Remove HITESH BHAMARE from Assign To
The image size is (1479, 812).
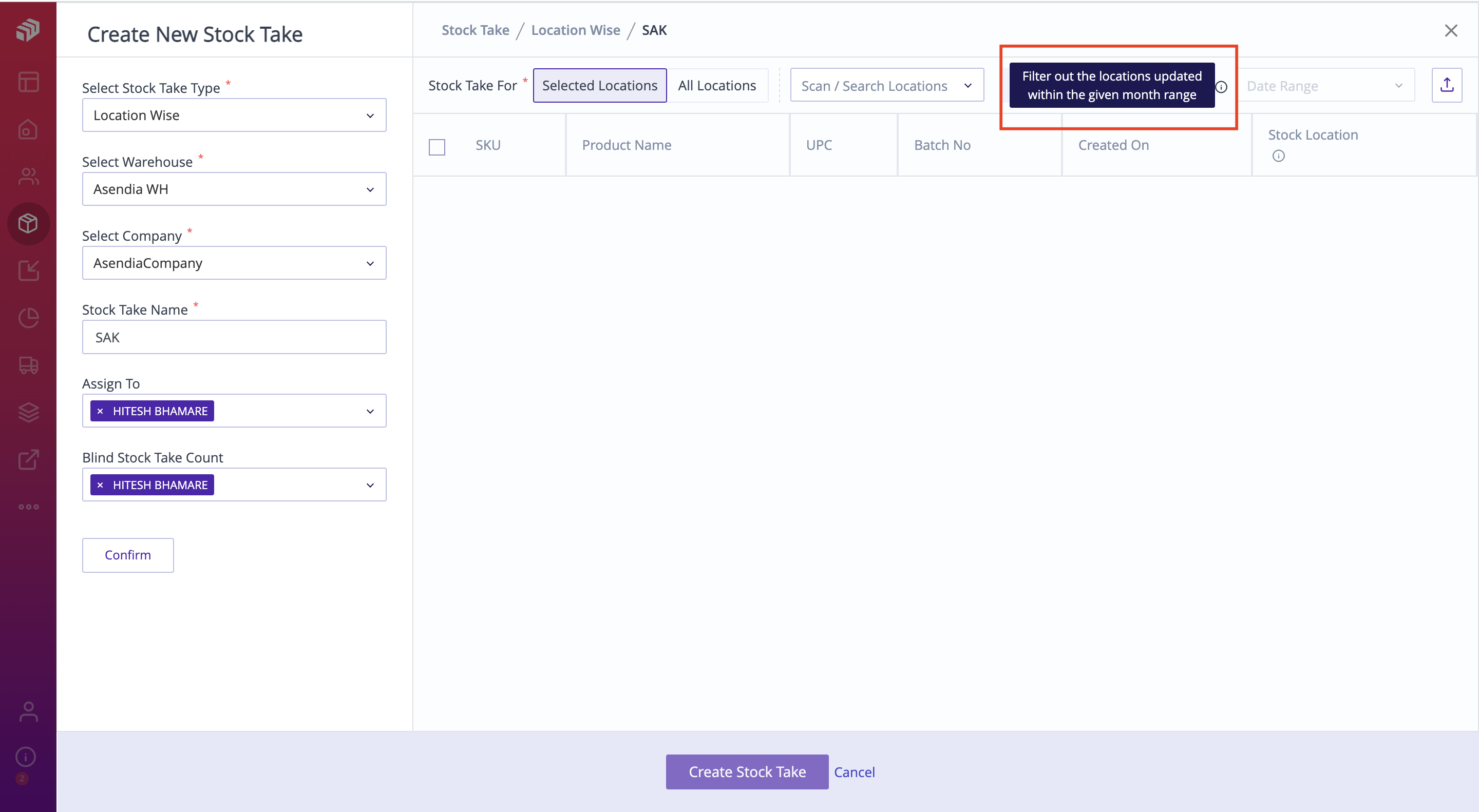click(101, 411)
